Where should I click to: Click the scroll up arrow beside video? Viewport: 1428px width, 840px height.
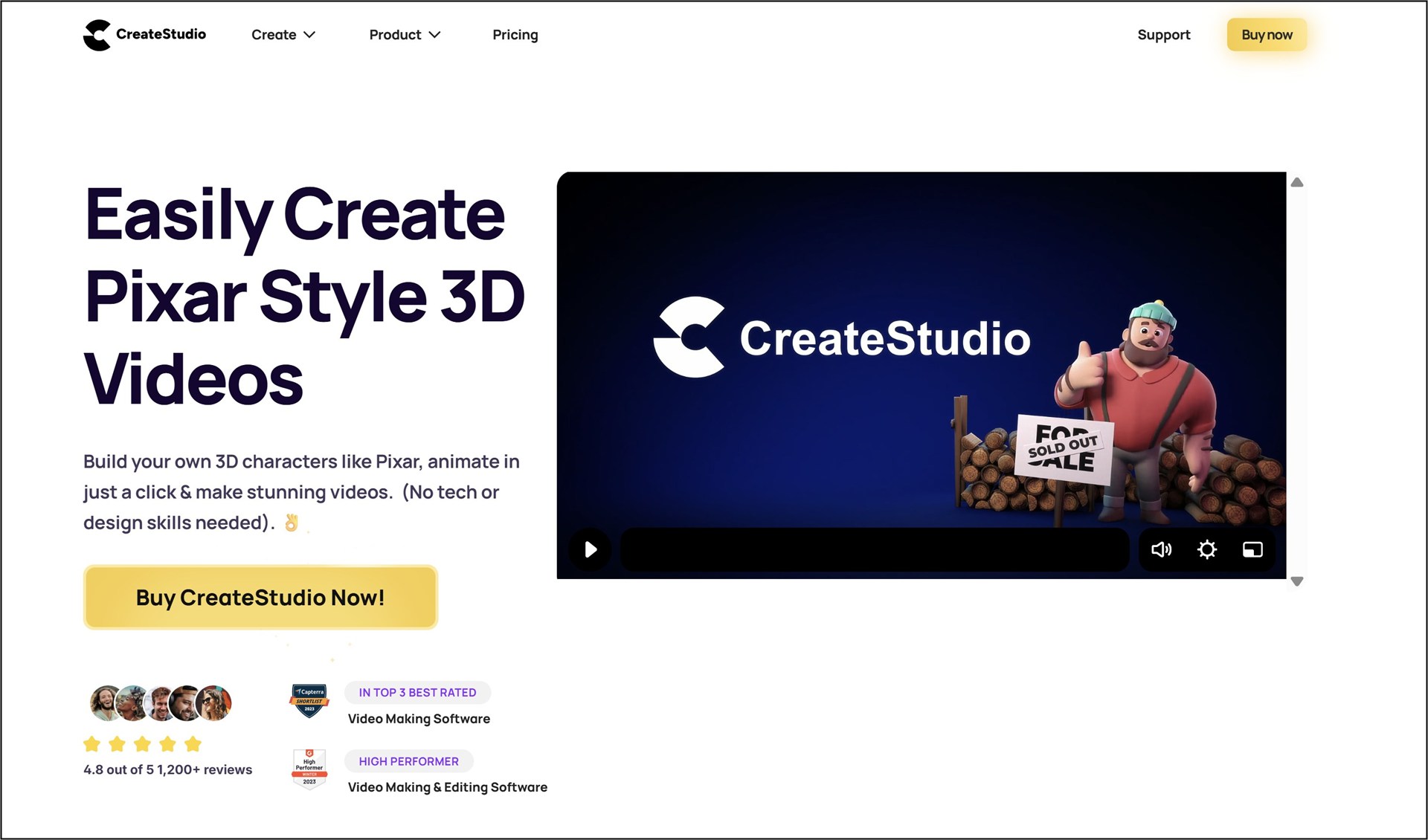(1297, 183)
